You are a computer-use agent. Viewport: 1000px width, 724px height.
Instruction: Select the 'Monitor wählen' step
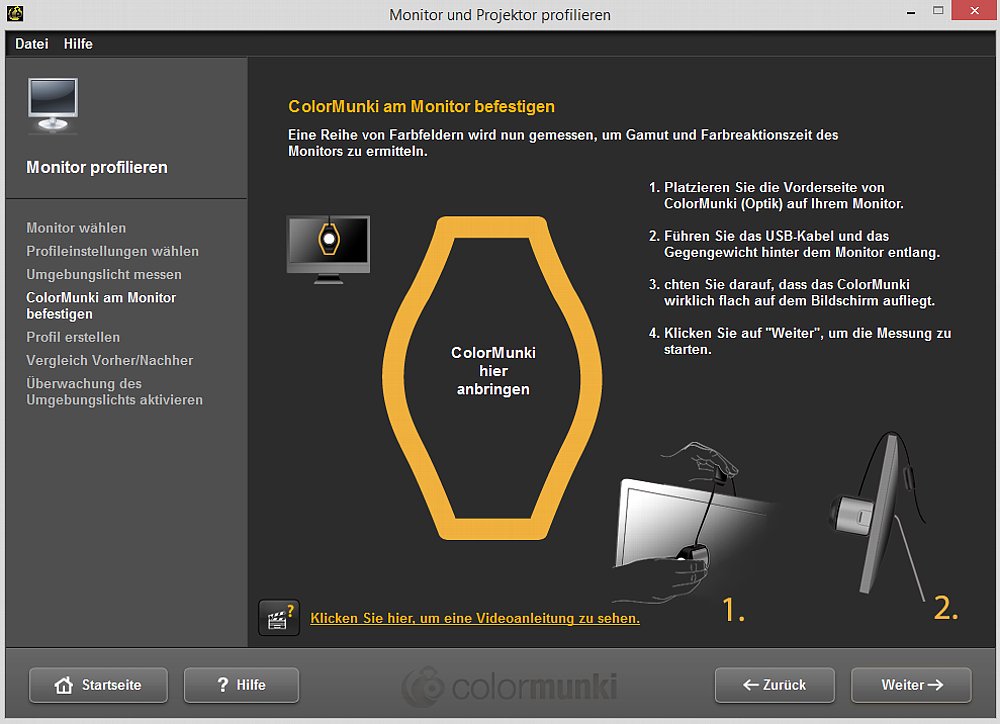coord(76,228)
